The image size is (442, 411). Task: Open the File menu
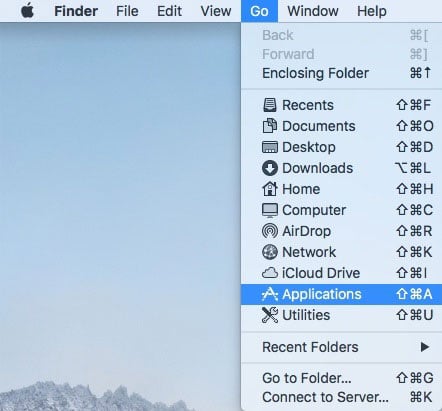[127, 11]
